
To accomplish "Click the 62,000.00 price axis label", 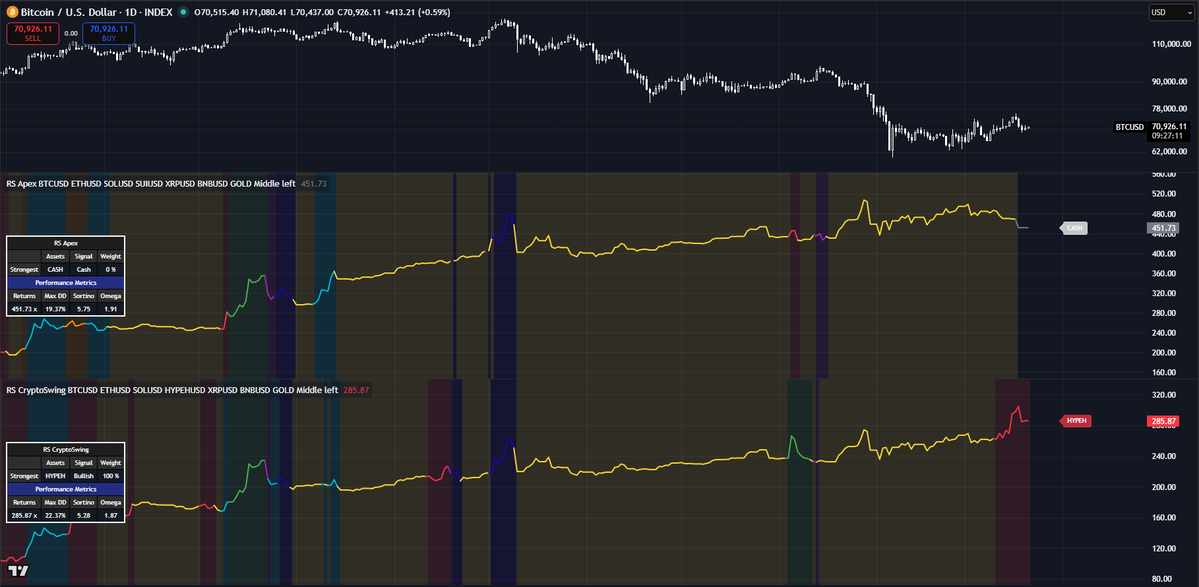I will pos(1171,151).
